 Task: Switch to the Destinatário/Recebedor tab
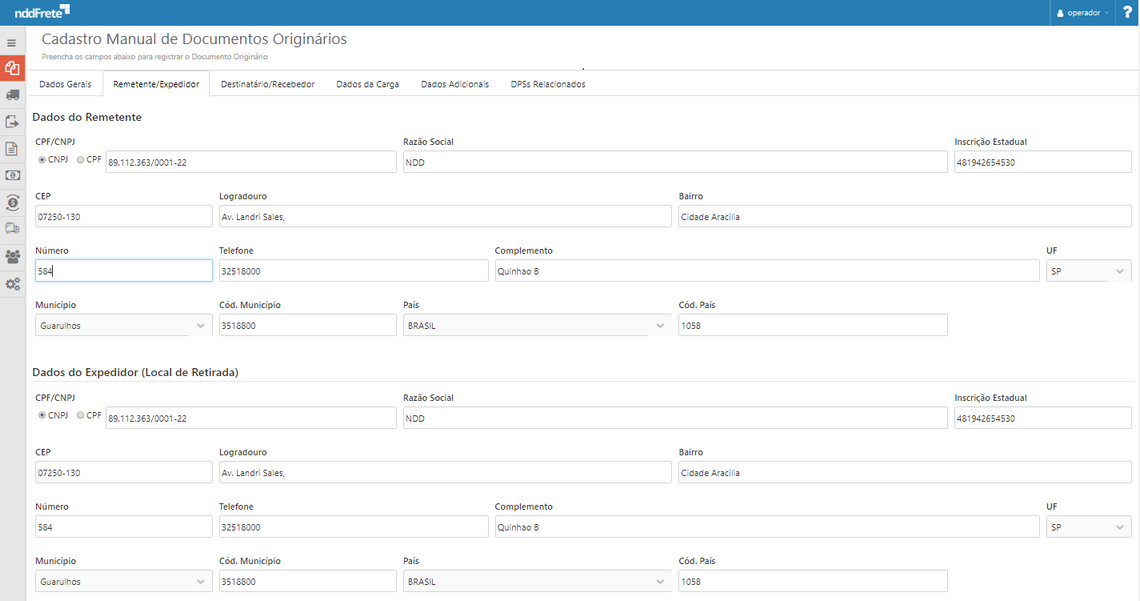tap(267, 84)
